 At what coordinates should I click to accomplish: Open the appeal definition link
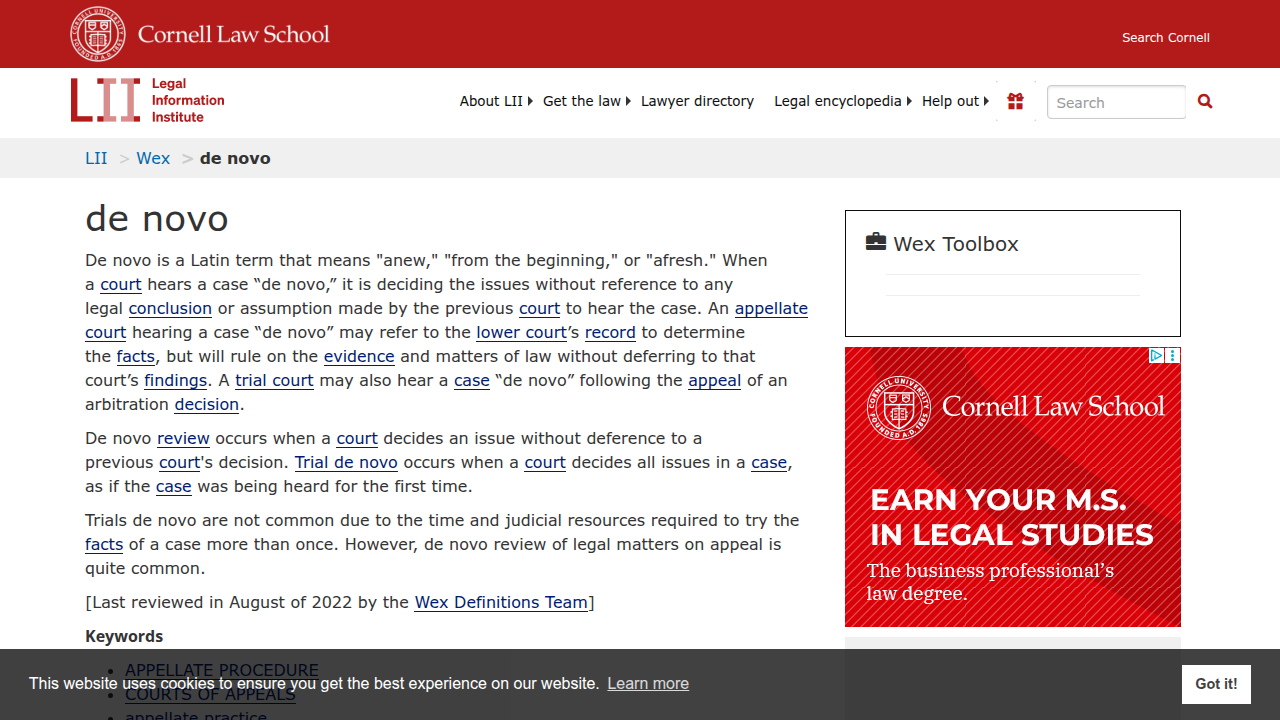point(714,380)
